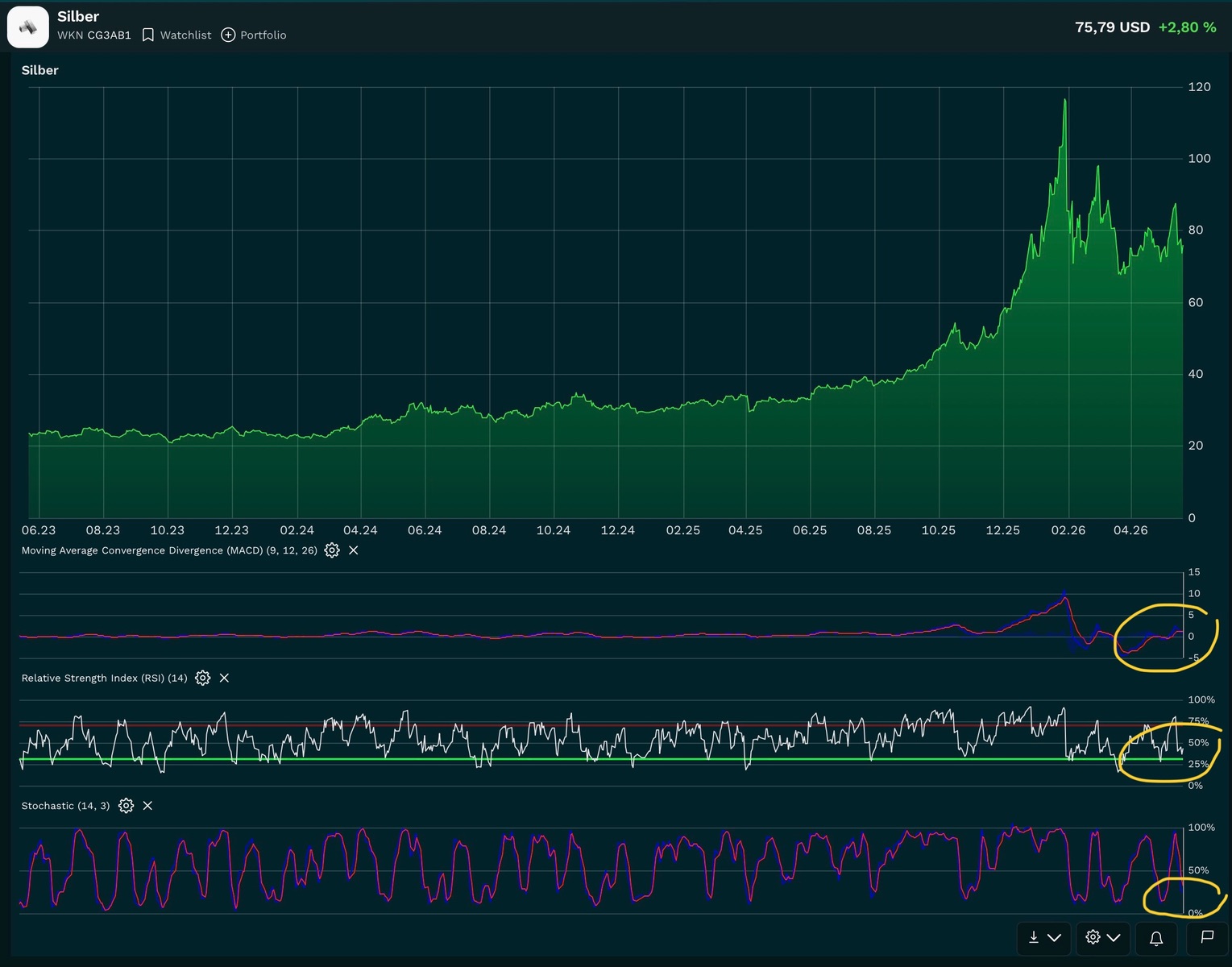This screenshot has width=1232, height=967.
Task: Click the "Relative Strength Index (RSI) (14)" label
Action: 105,678
